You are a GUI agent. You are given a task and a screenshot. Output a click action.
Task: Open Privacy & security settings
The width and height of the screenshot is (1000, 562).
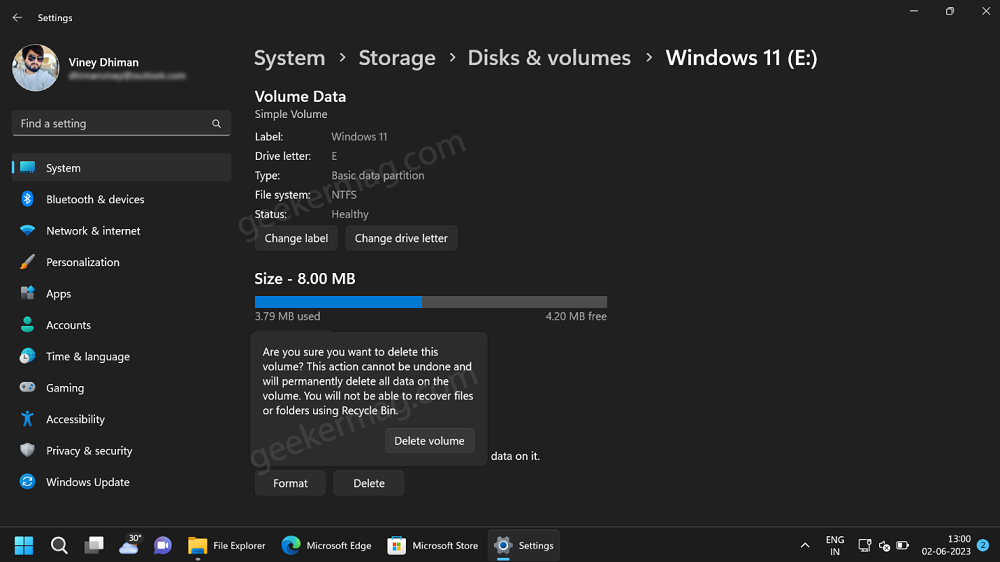click(121, 450)
